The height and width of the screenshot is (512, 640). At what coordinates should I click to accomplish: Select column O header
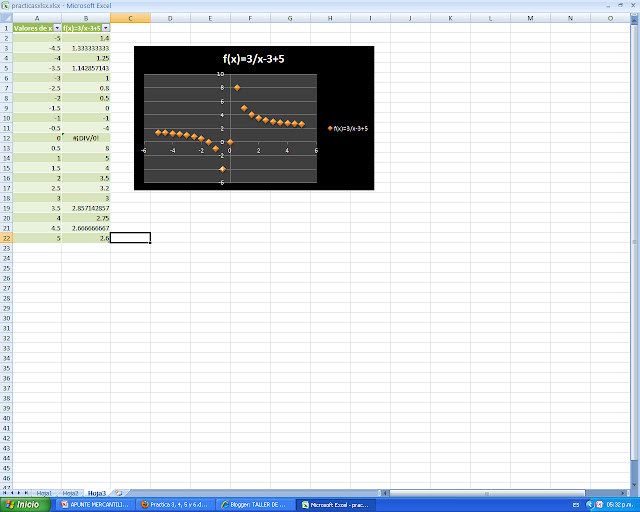click(610, 18)
